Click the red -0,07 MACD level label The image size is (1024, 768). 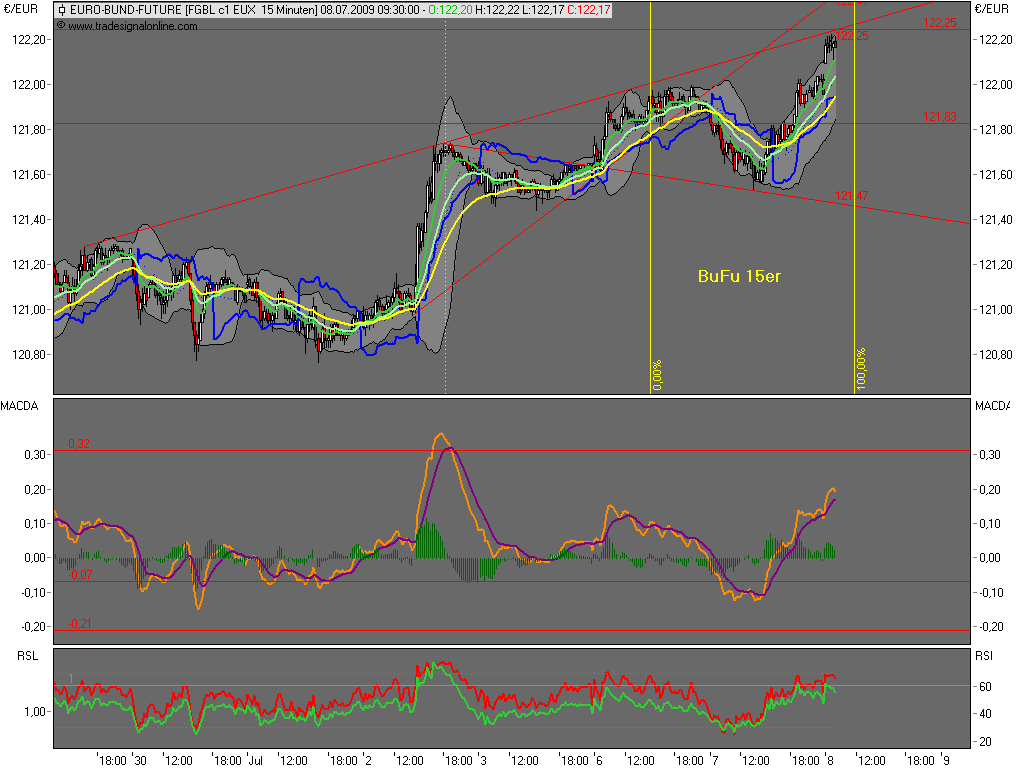pyautogui.click(x=80, y=575)
